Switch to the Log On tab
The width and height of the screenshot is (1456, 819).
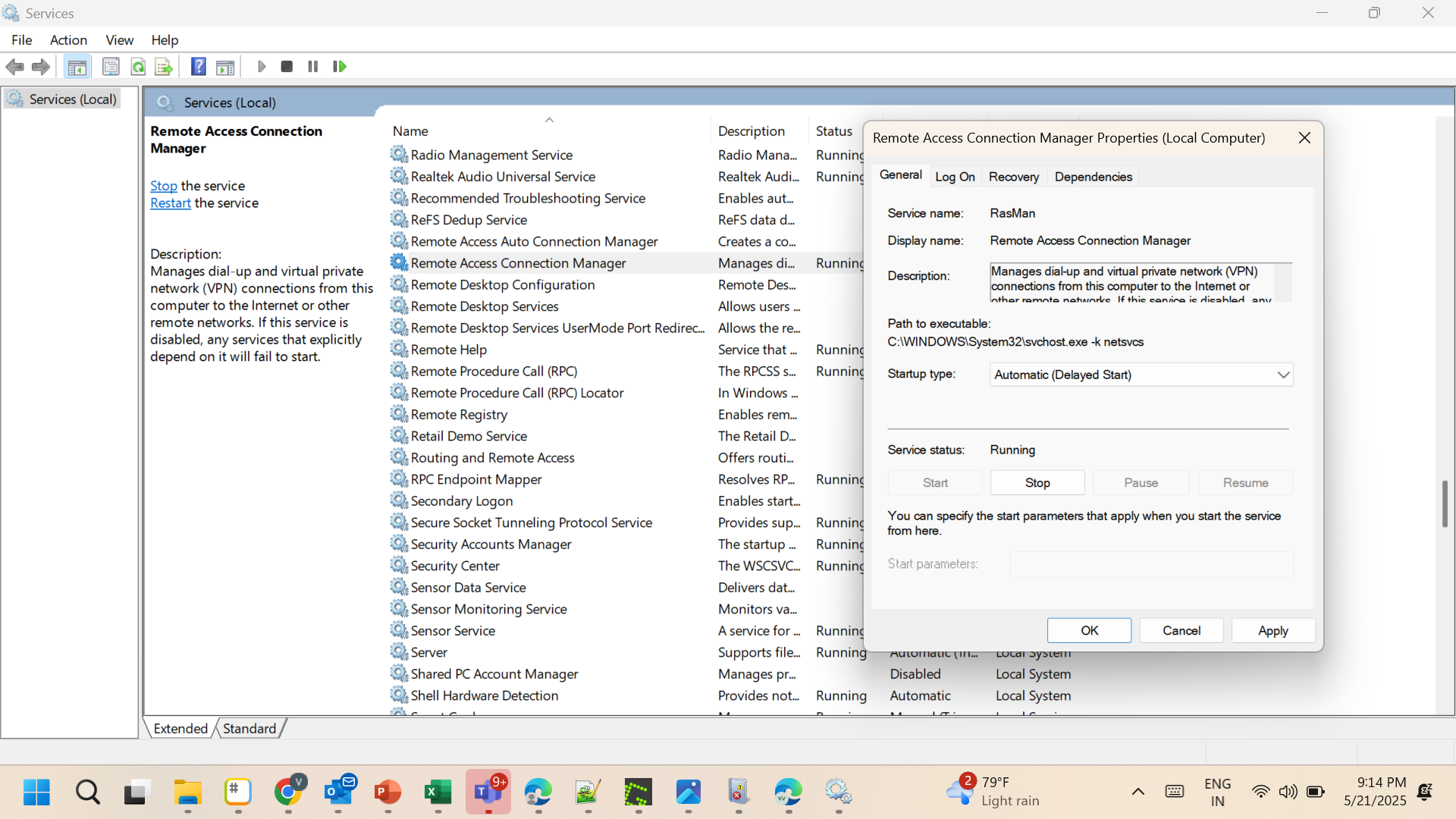tap(955, 177)
